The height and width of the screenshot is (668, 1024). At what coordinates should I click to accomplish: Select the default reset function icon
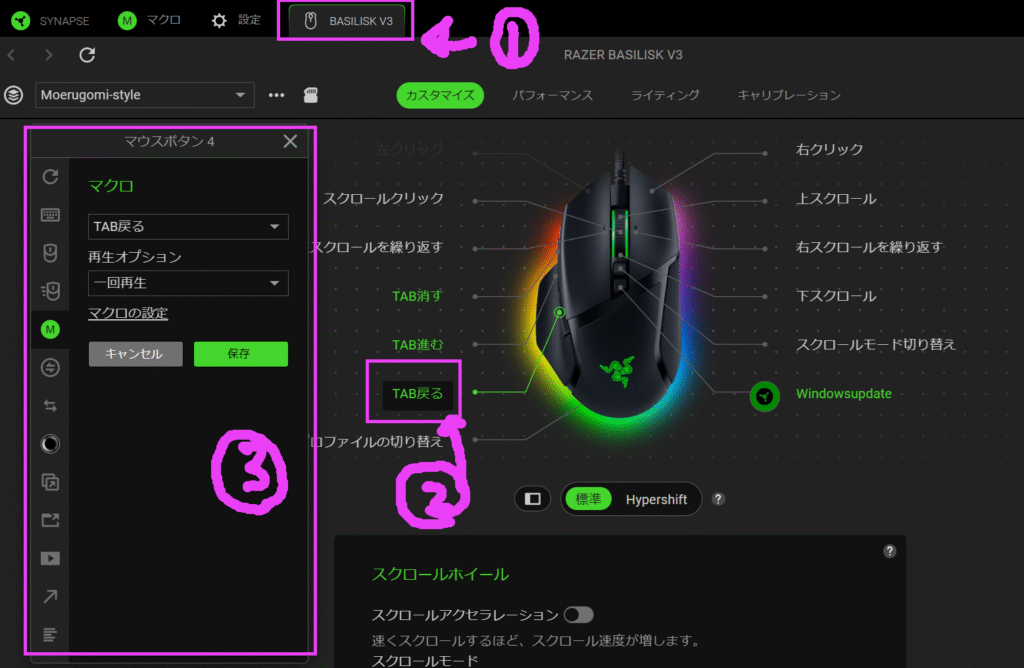point(50,176)
